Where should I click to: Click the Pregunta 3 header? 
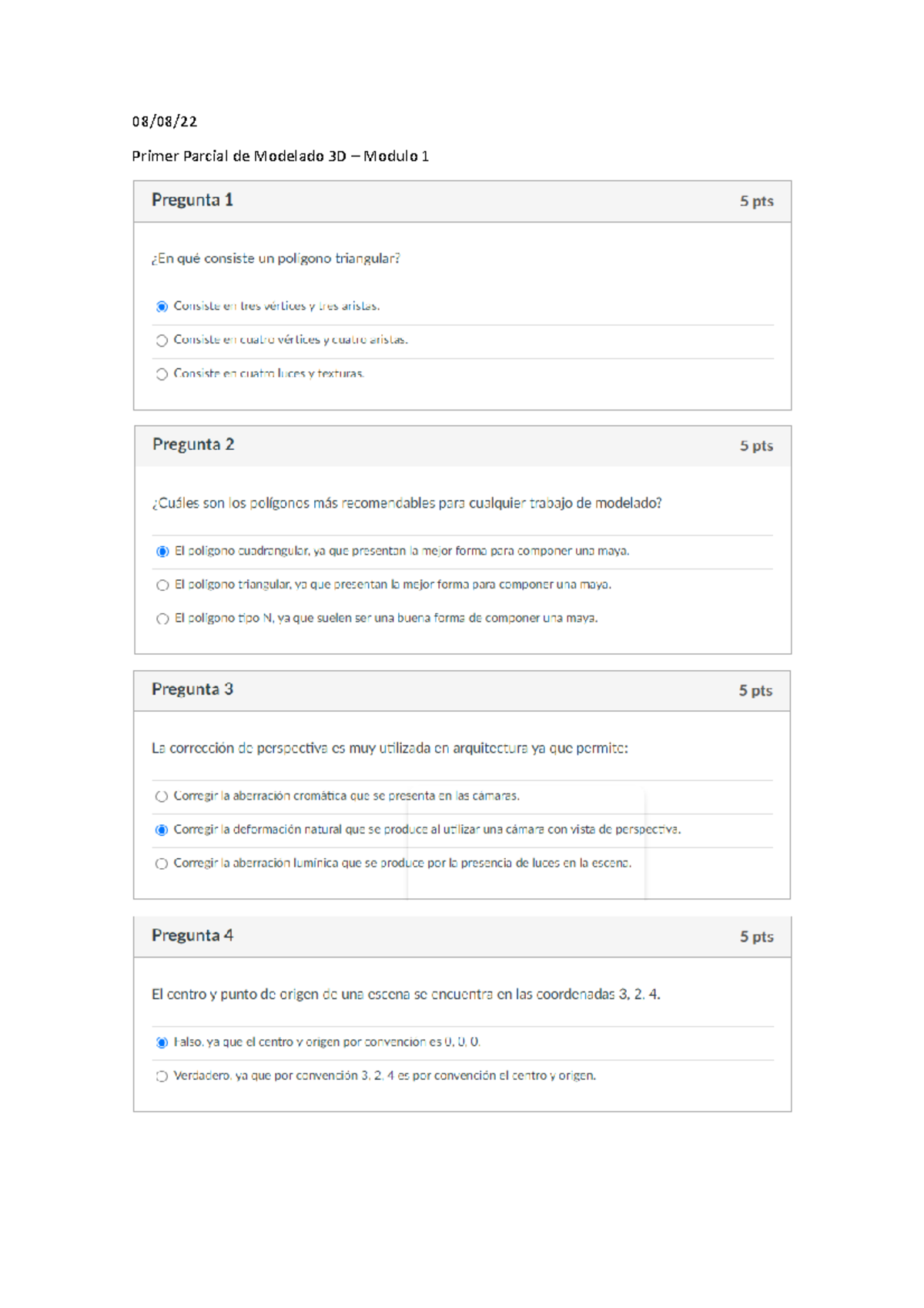pos(192,691)
